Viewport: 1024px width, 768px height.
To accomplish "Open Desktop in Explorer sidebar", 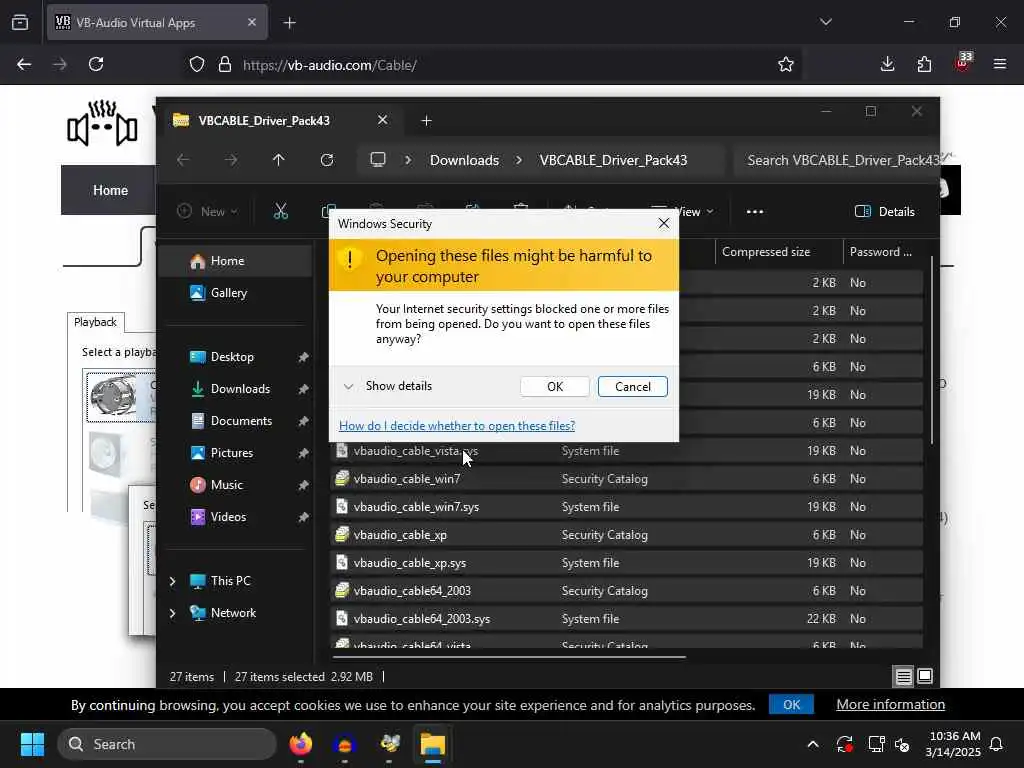I will (x=232, y=357).
